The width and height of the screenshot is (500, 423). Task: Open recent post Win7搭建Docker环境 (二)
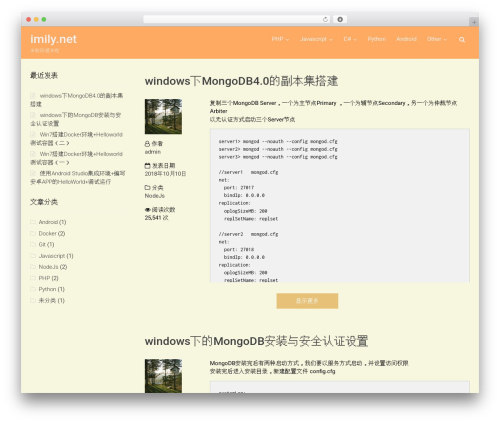click(77, 138)
